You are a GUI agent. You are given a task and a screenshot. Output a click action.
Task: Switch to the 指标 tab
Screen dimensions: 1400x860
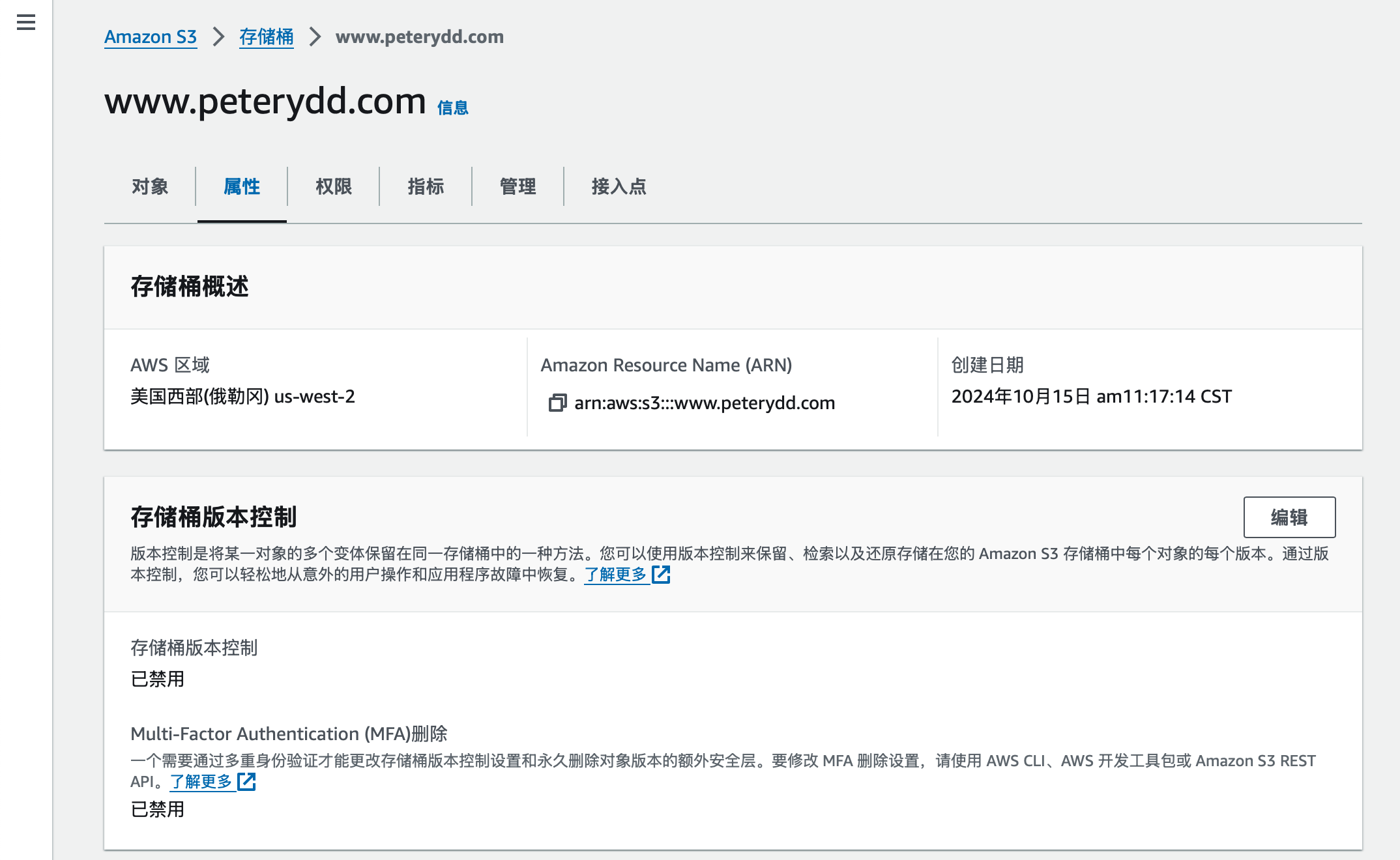426,187
